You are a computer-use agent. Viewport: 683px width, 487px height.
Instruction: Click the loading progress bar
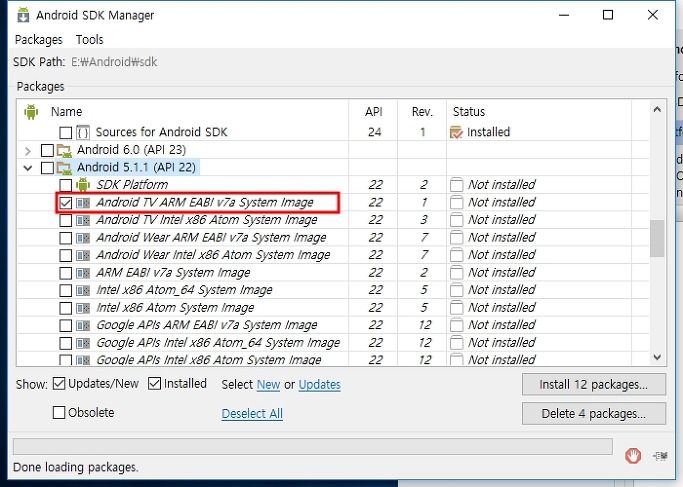pos(313,446)
